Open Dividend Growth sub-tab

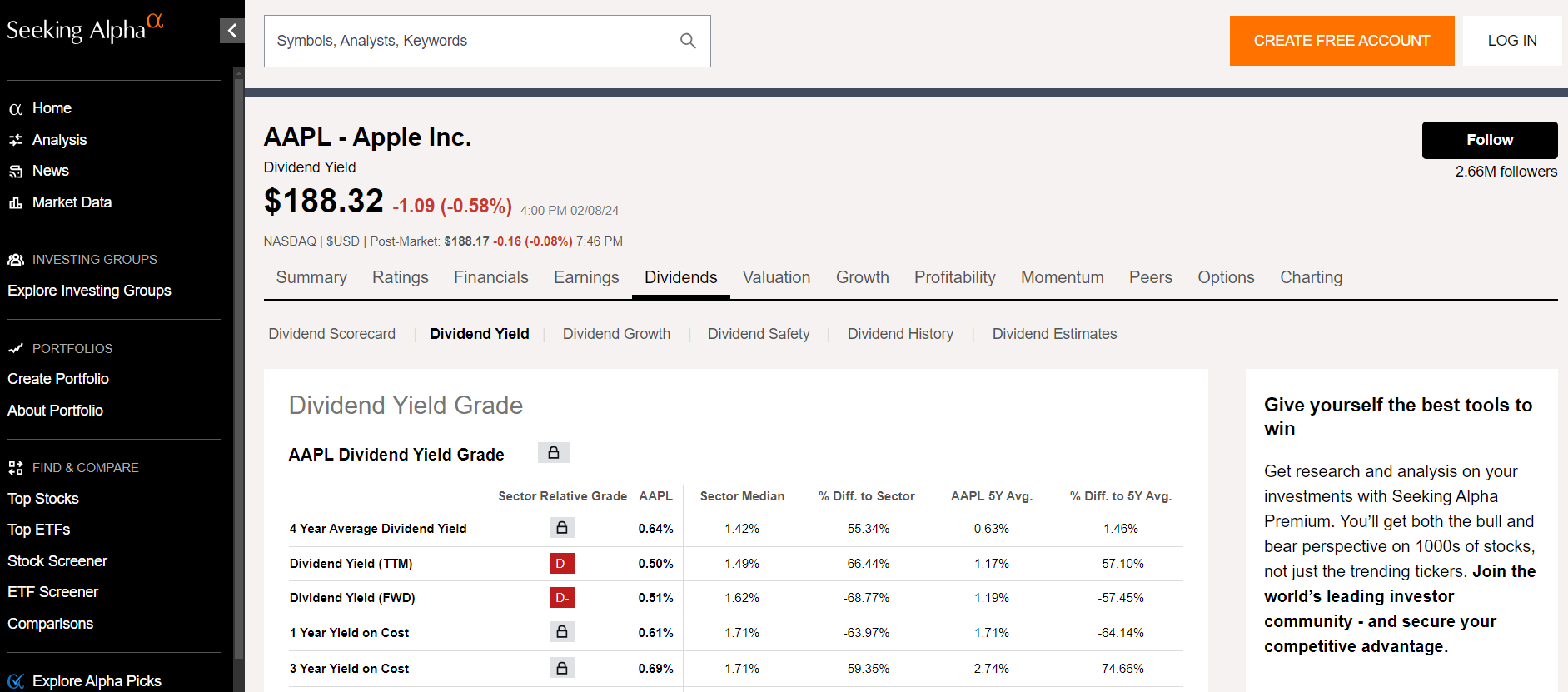[616, 334]
